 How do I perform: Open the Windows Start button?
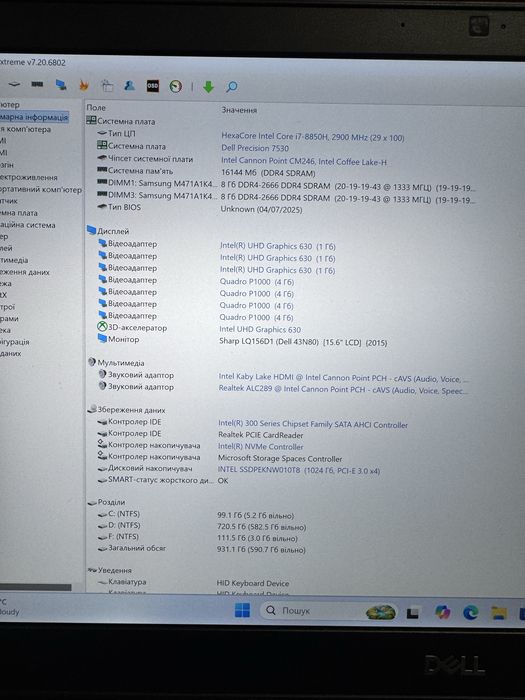(242, 610)
